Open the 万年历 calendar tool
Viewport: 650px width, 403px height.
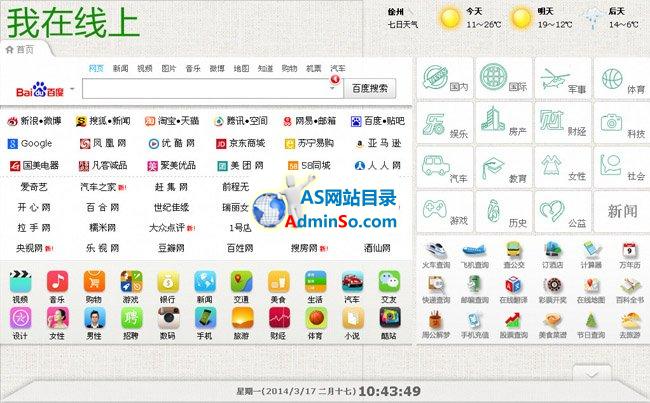click(630, 255)
